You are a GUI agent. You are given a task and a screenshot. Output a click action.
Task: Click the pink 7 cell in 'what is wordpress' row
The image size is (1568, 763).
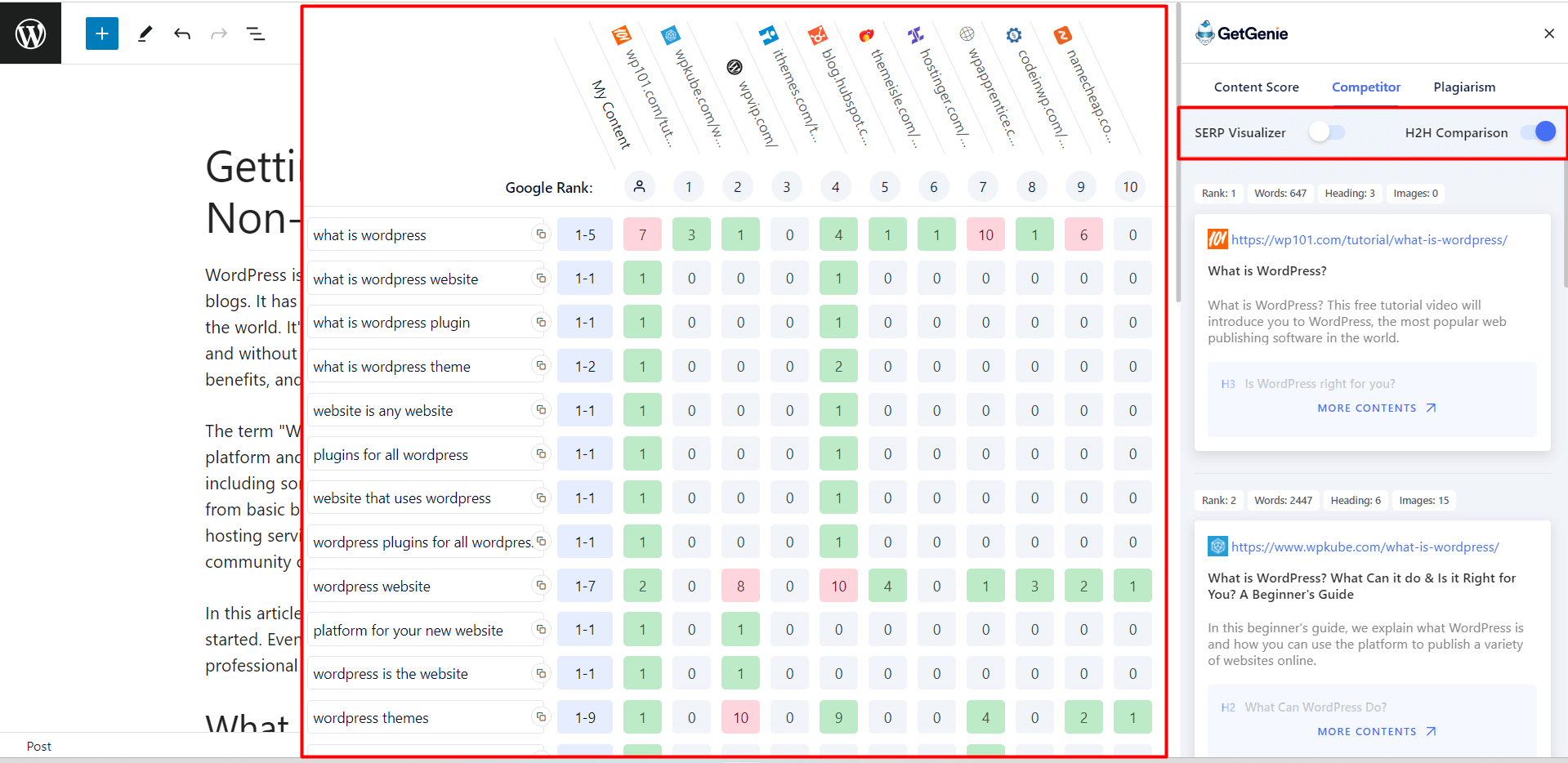point(642,234)
